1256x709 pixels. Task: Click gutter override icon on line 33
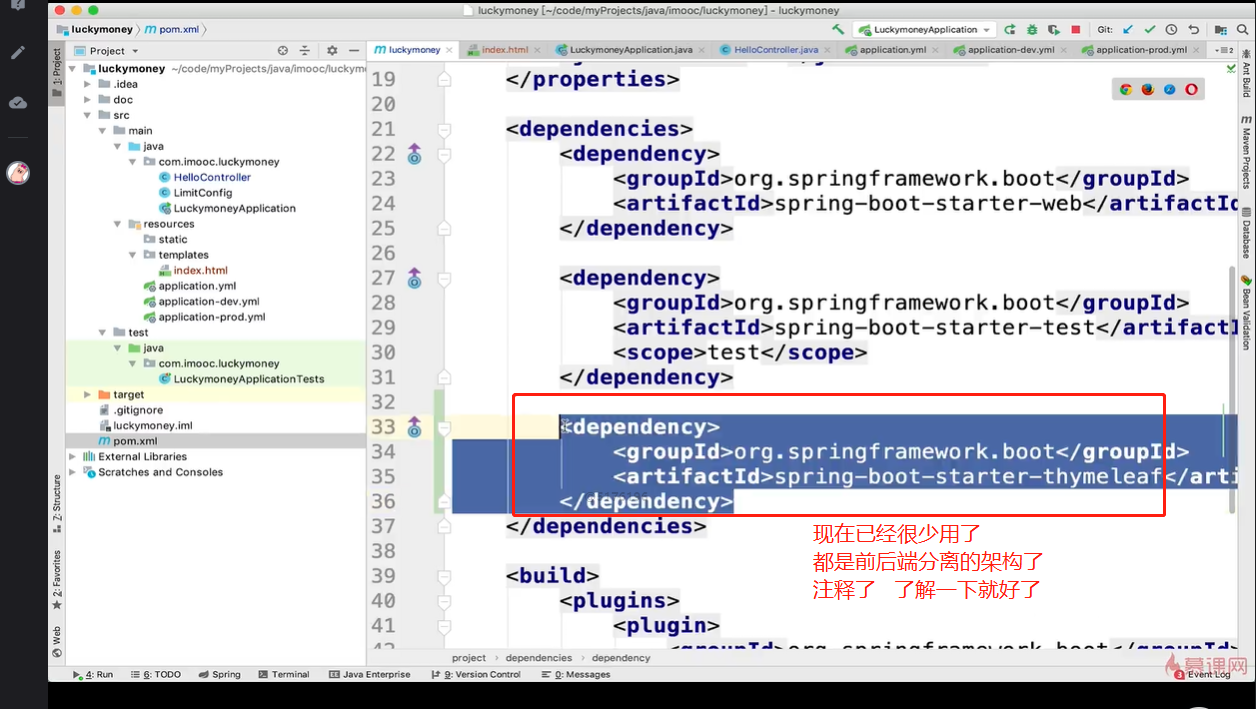[414, 427]
